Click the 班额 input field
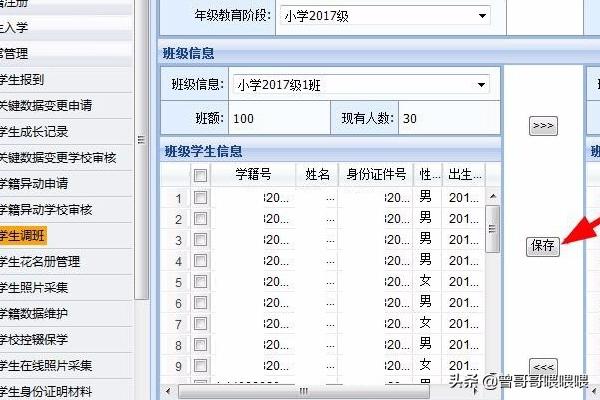 [282, 118]
